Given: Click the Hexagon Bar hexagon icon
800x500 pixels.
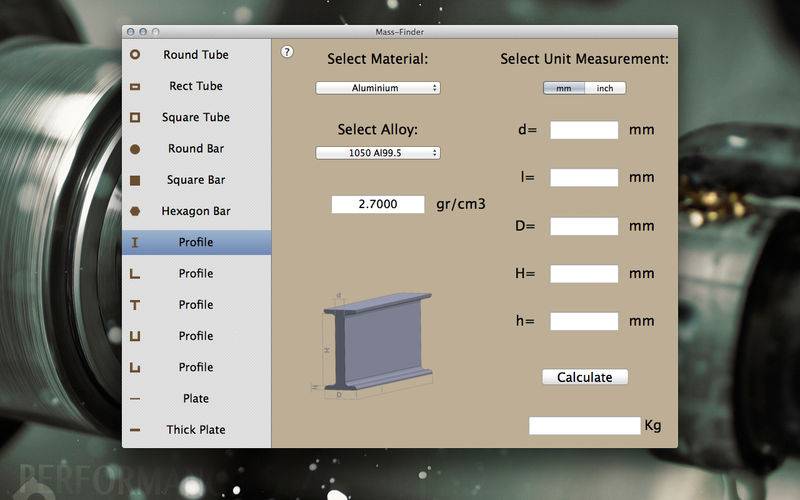Looking at the screenshot, I should [x=135, y=211].
